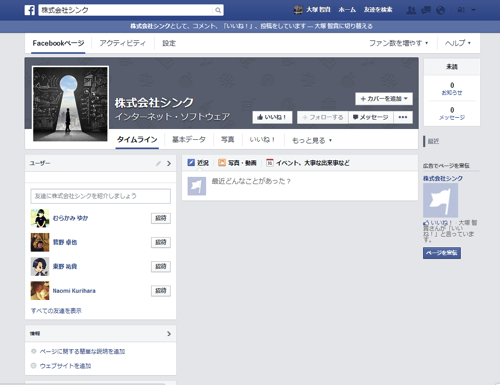Click the page profile picture with keyhole
Viewport: 500px width, 385px height.
(70, 104)
